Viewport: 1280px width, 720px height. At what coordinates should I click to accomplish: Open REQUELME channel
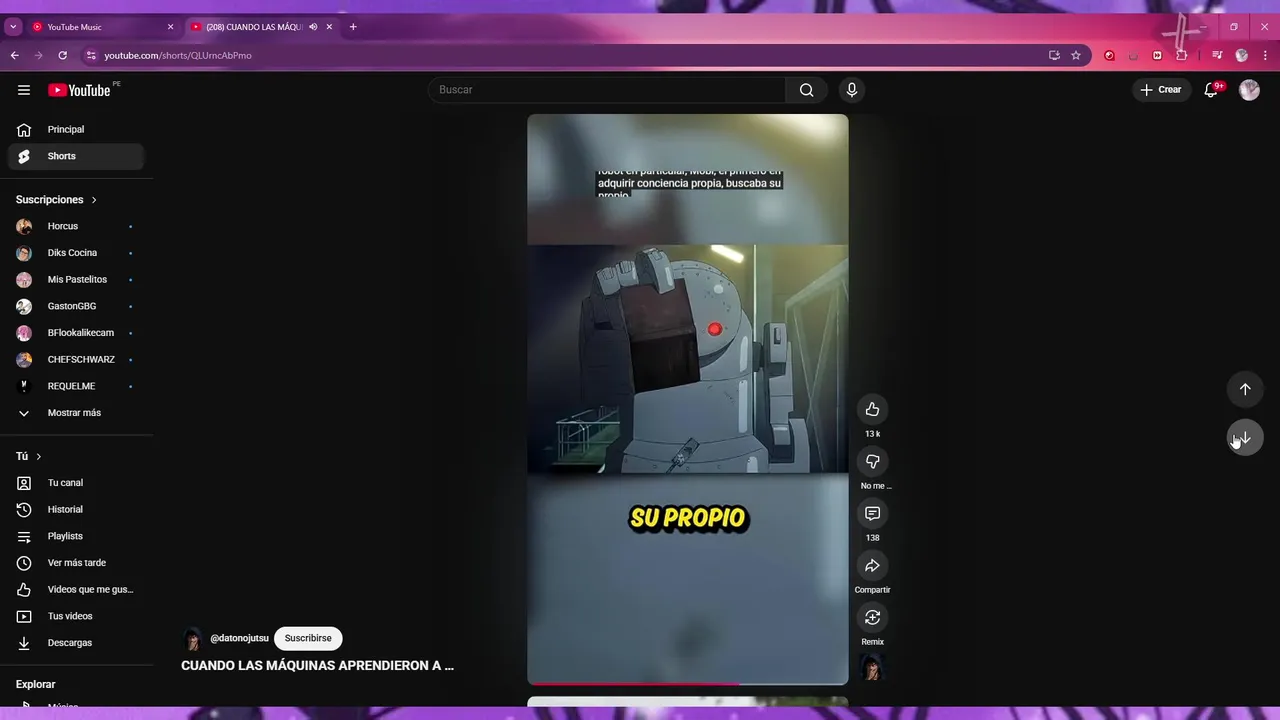click(76, 386)
